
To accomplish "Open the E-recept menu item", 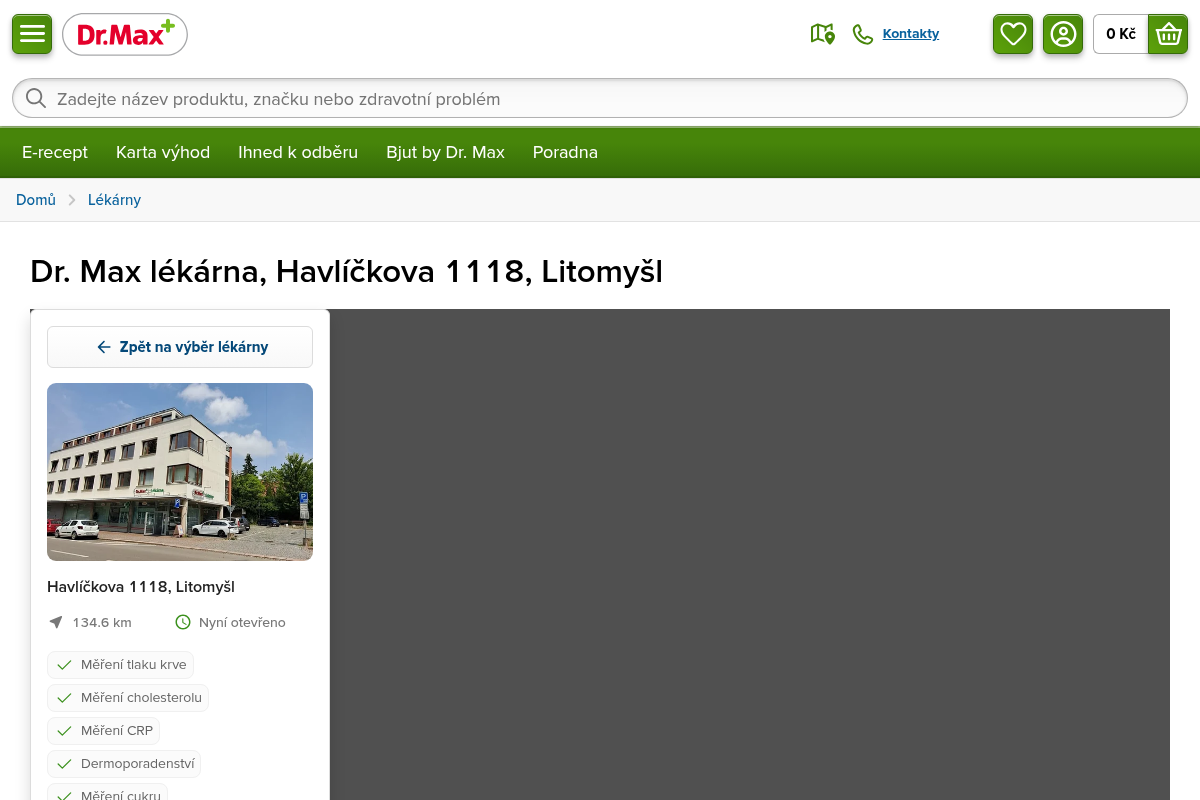I will [x=55, y=152].
